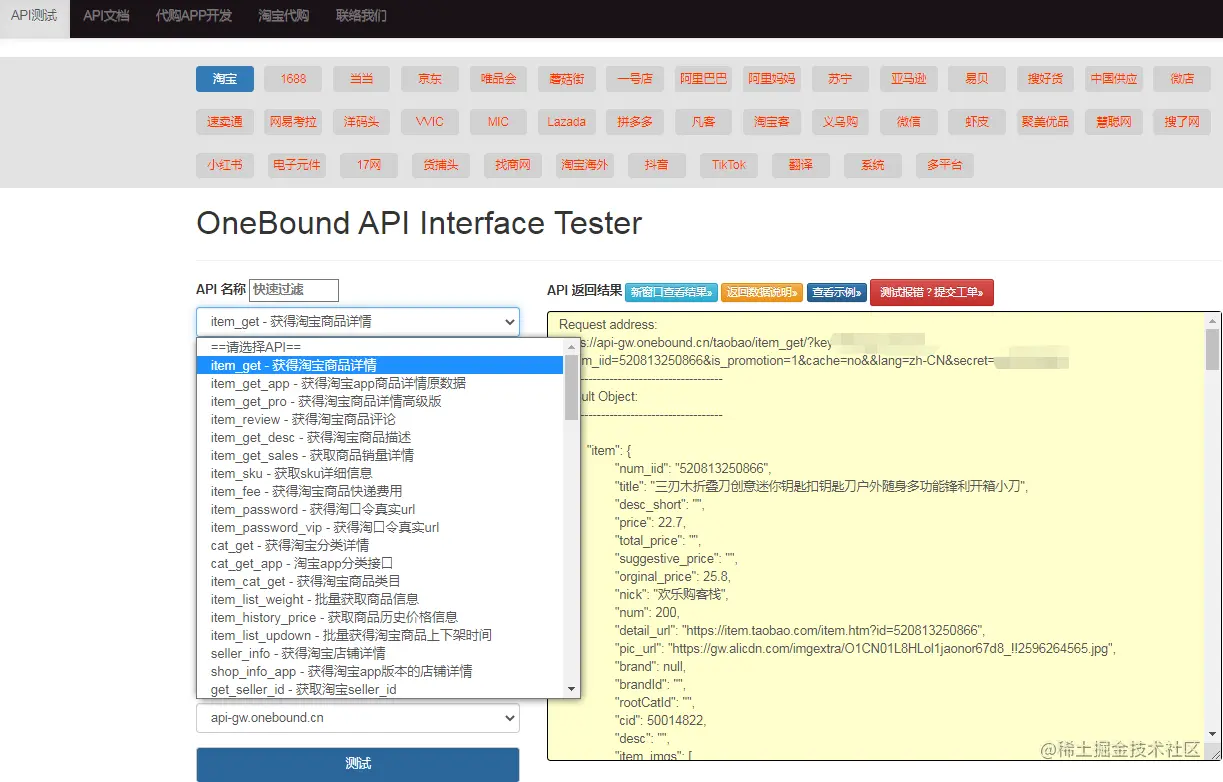The height and width of the screenshot is (782, 1223).
Task: Open the API测试 tab
Action: [x=34, y=17]
